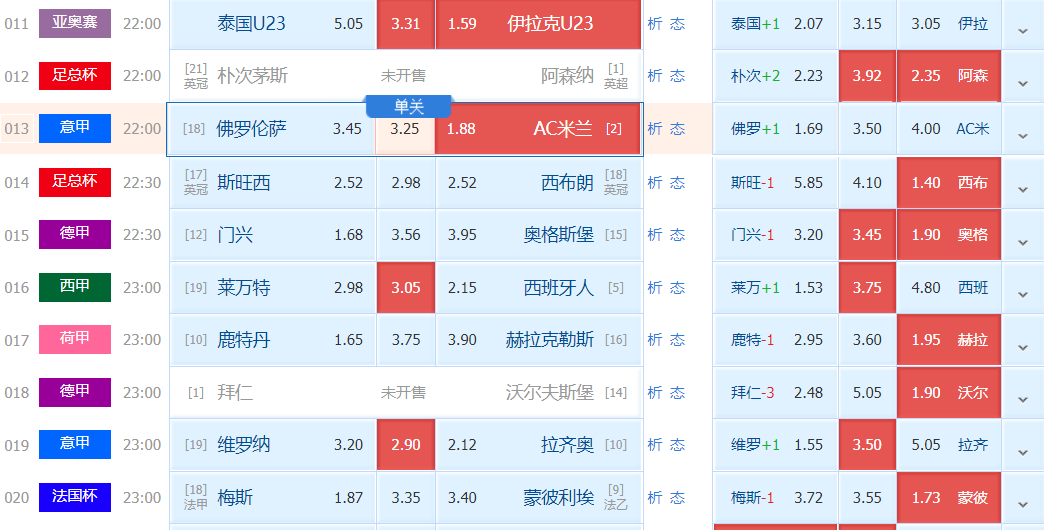Deselect AC米兰 win odds 1.88

click(537, 129)
